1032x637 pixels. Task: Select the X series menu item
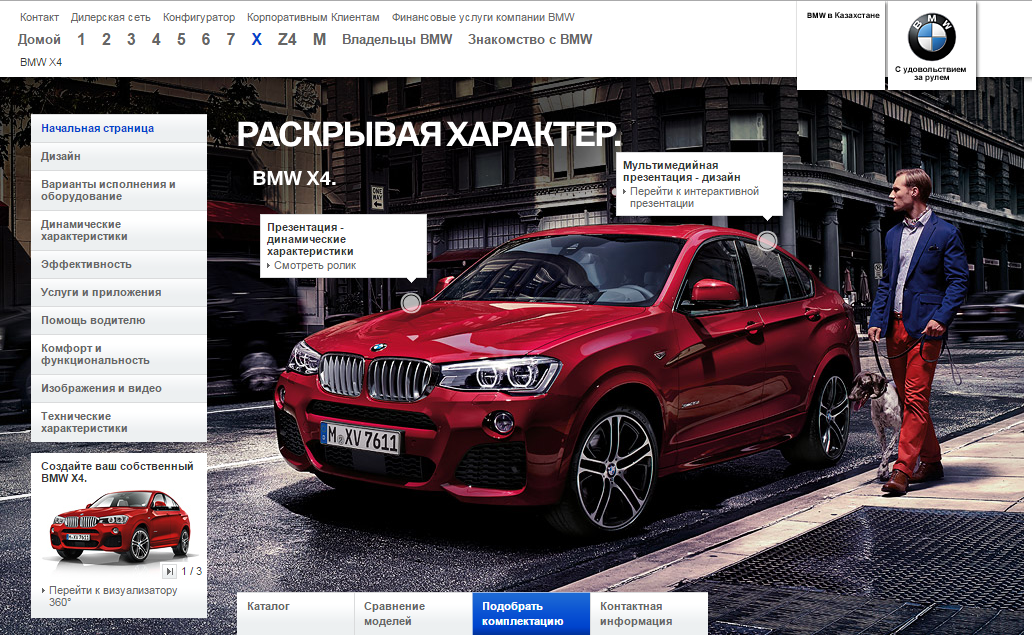(257, 39)
